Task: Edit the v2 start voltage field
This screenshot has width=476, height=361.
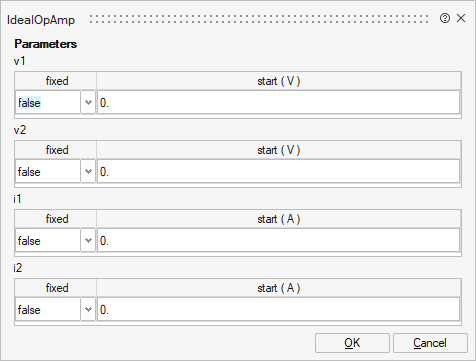Action: (x=278, y=172)
